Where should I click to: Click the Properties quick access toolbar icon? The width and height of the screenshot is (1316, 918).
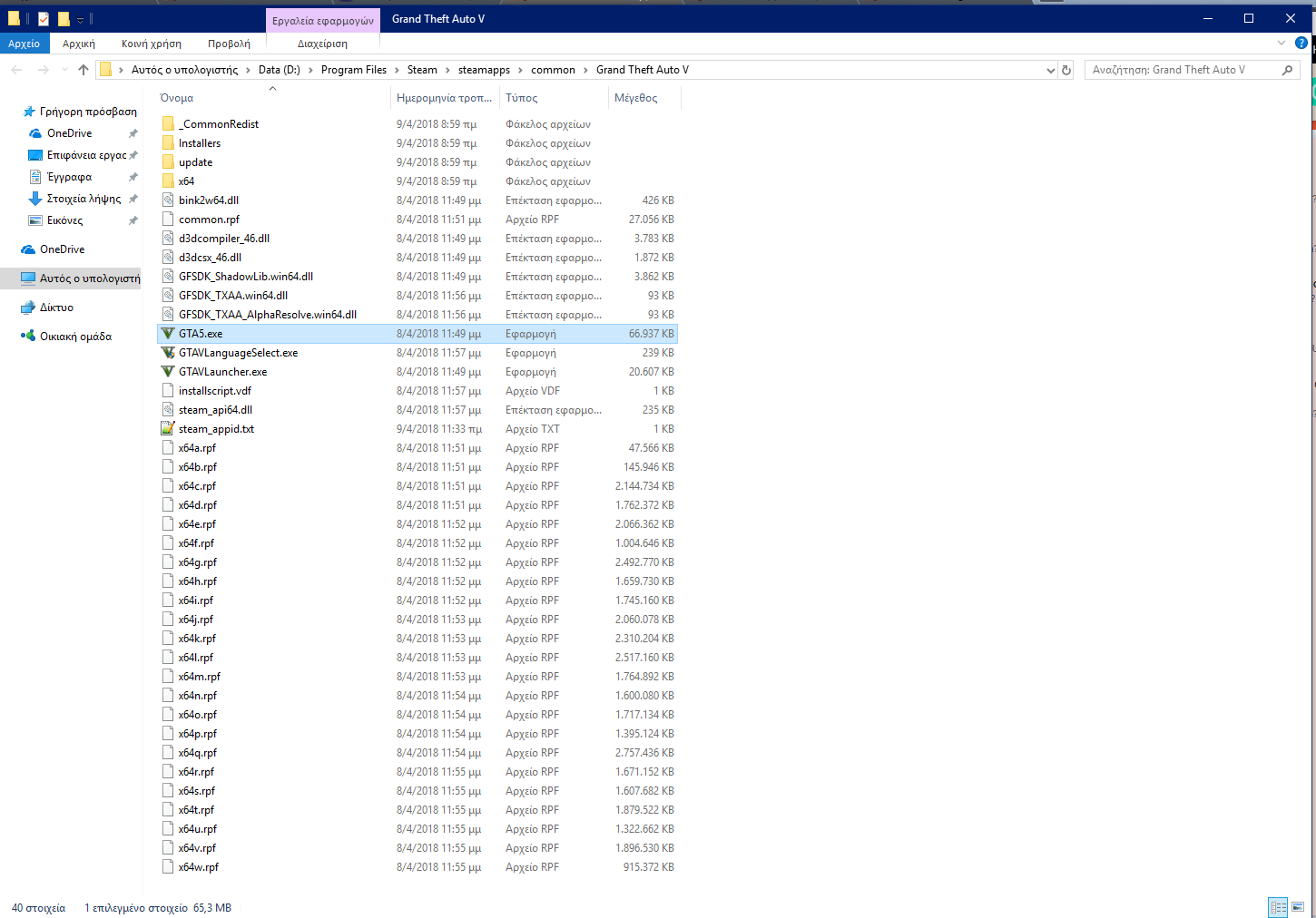pyautogui.click(x=44, y=18)
